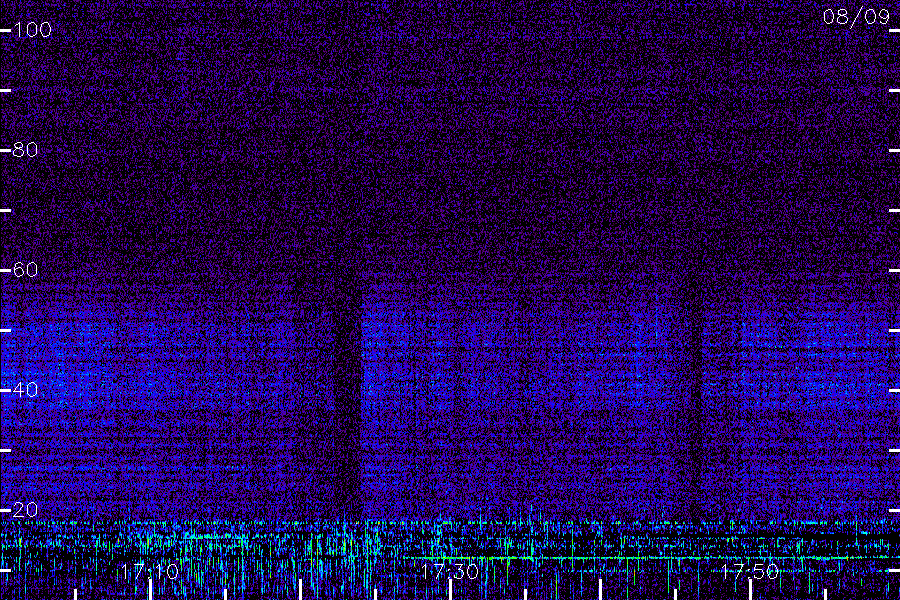
Task: Click the 40 frequency axis label
Action: 25,390
